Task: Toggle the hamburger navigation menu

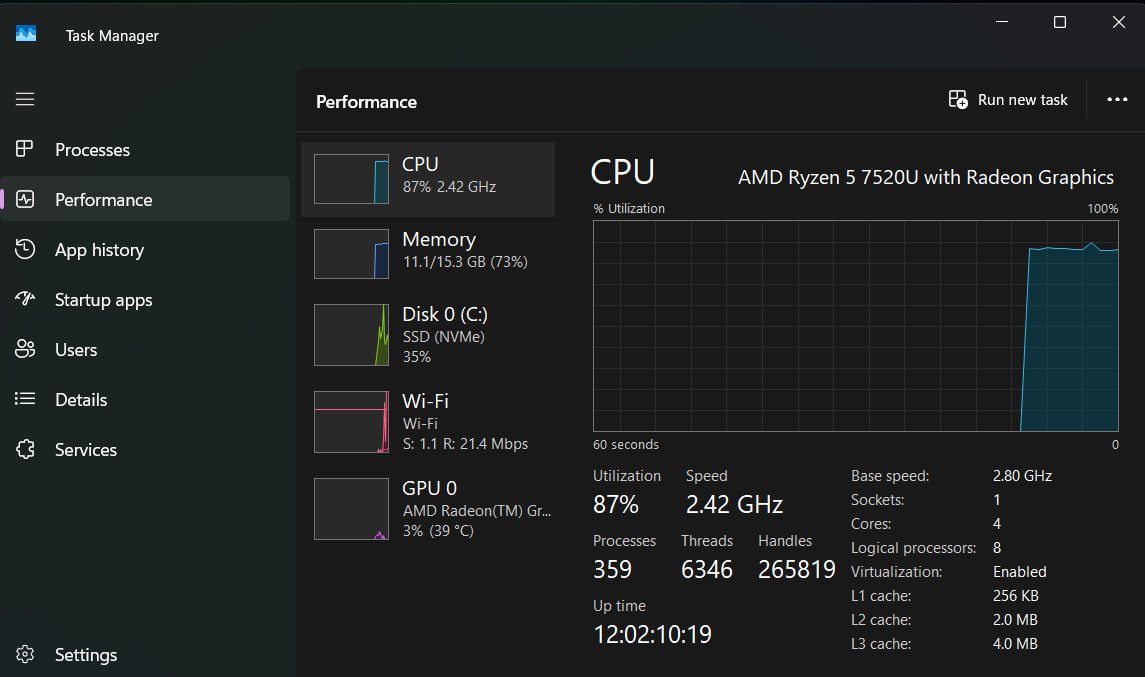Action: [25, 99]
